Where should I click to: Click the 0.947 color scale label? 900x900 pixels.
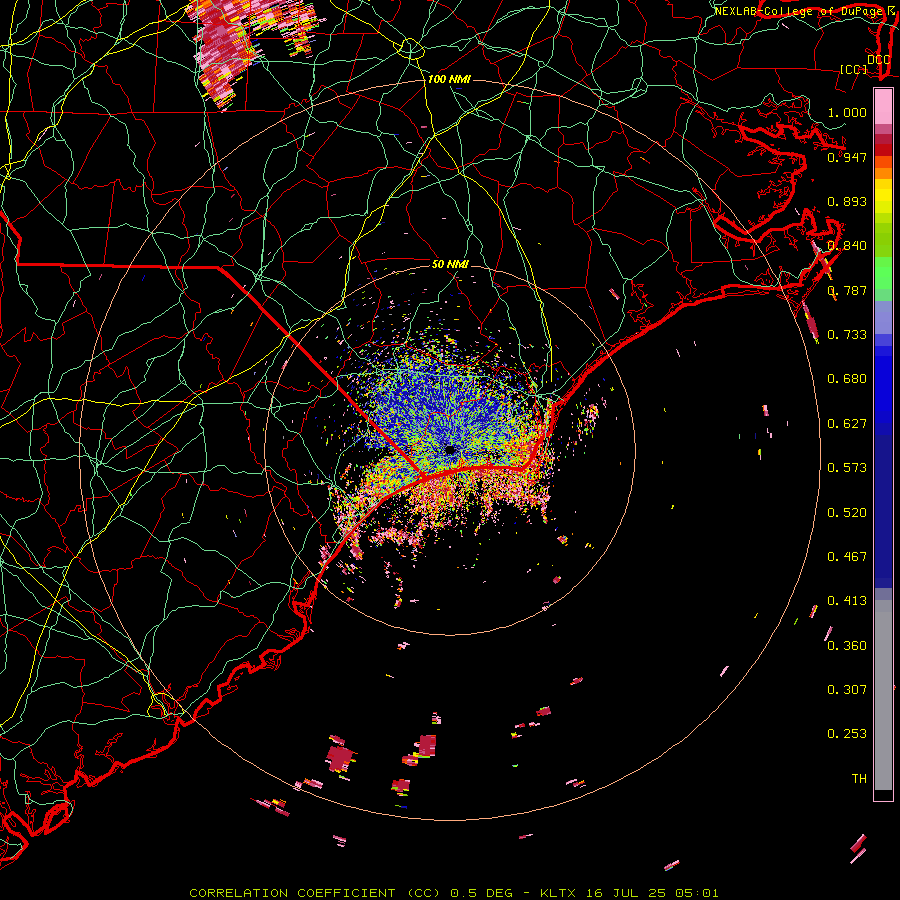[x=847, y=157]
